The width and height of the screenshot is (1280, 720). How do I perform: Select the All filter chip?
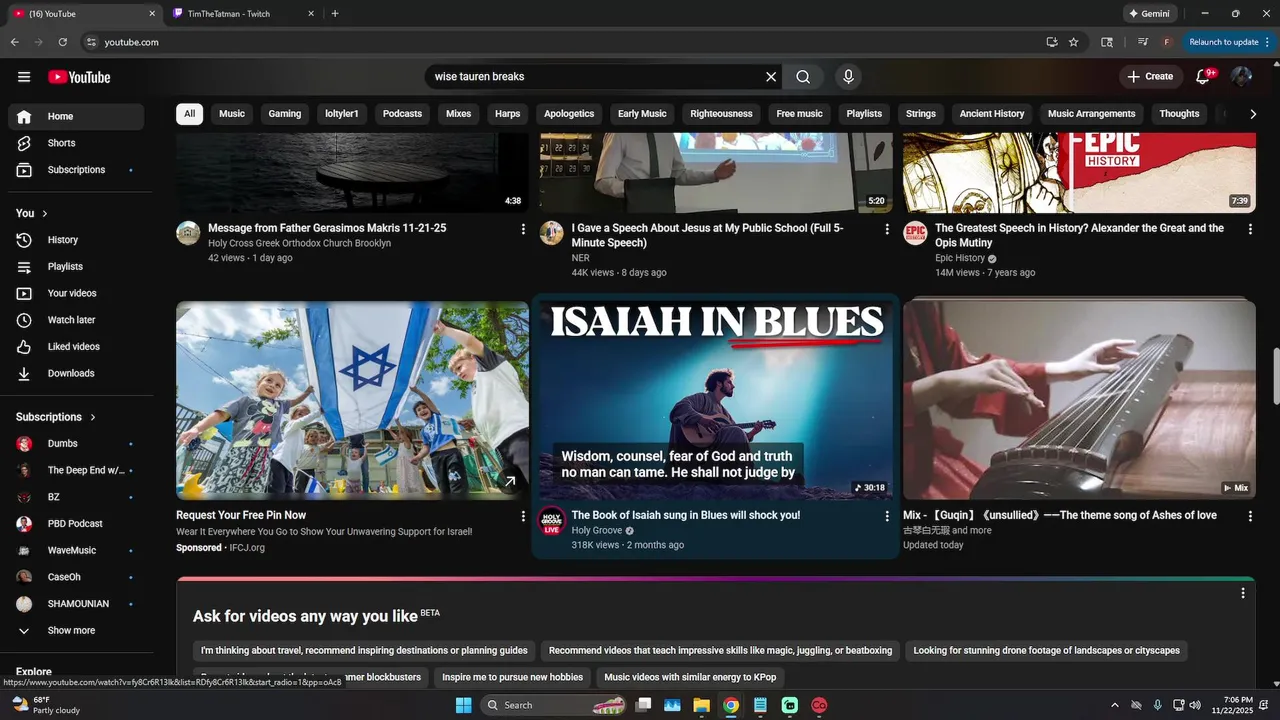[x=189, y=114]
